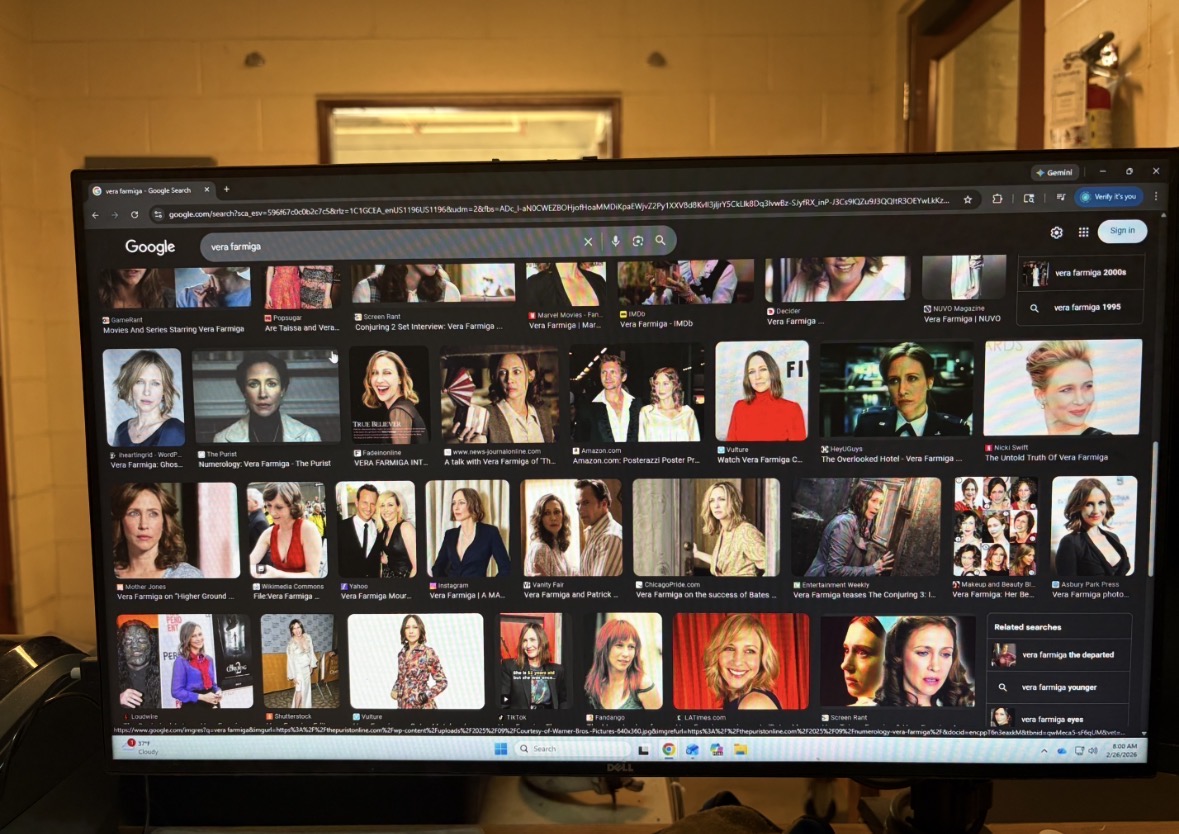Image resolution: width=1179 pixels, height=834 pixels.
Task: Open the Google apps grid icon
Action: (1084, 232)
